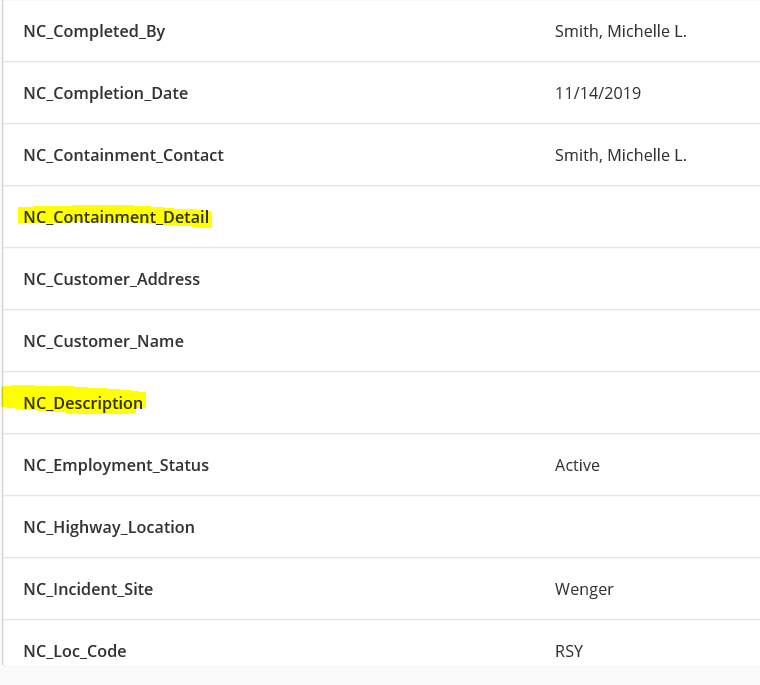Click the empty NC_Description value cell

point(620,403)
